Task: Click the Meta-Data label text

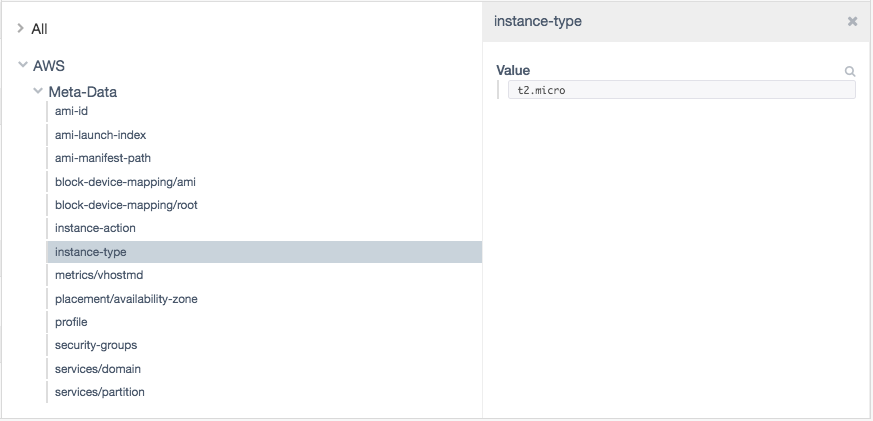Action: pyautogui.click(x=82, y=92)
